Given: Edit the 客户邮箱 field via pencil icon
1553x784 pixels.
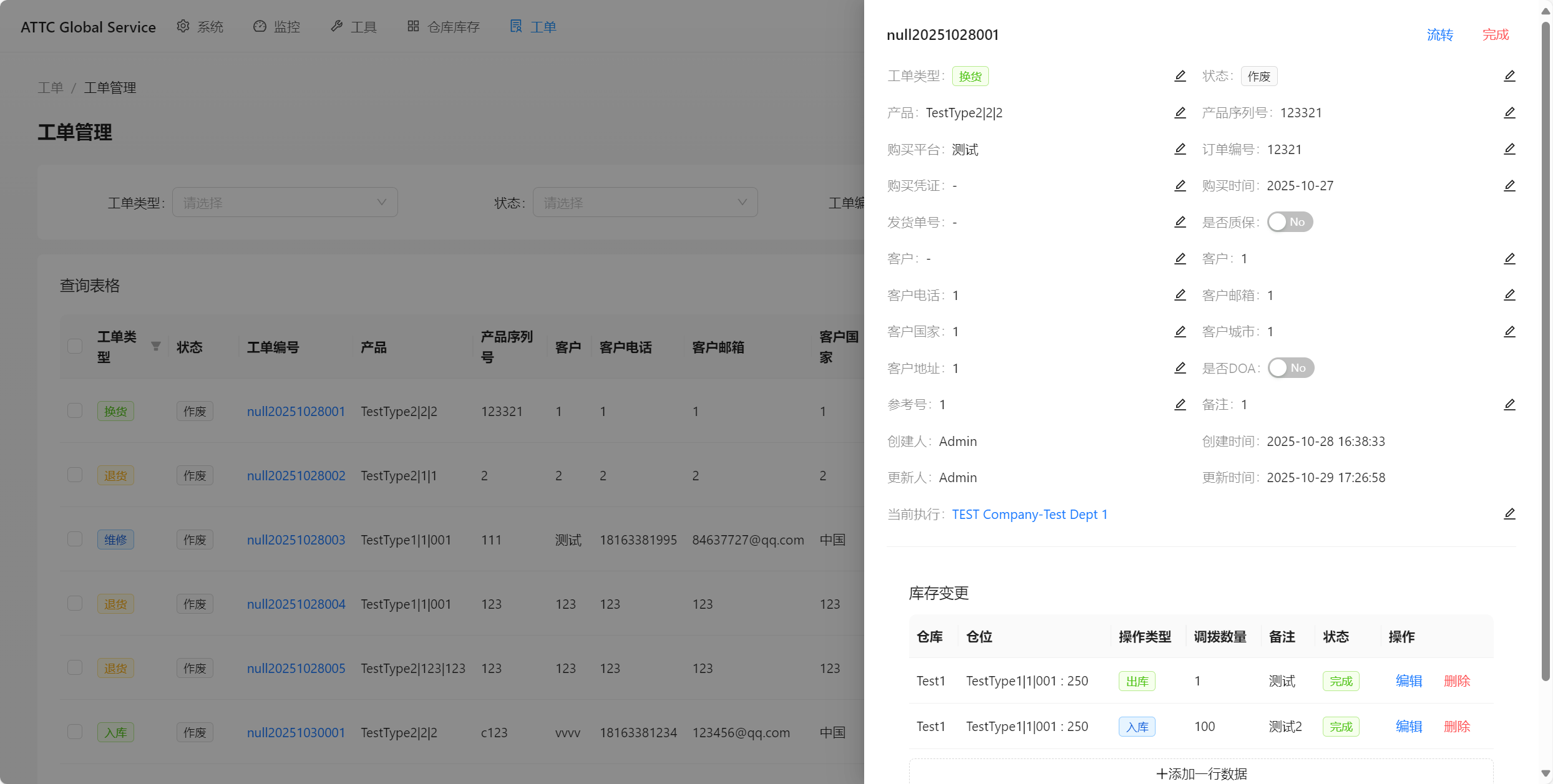Looking at the screenshot, I should click(1509, 295).
